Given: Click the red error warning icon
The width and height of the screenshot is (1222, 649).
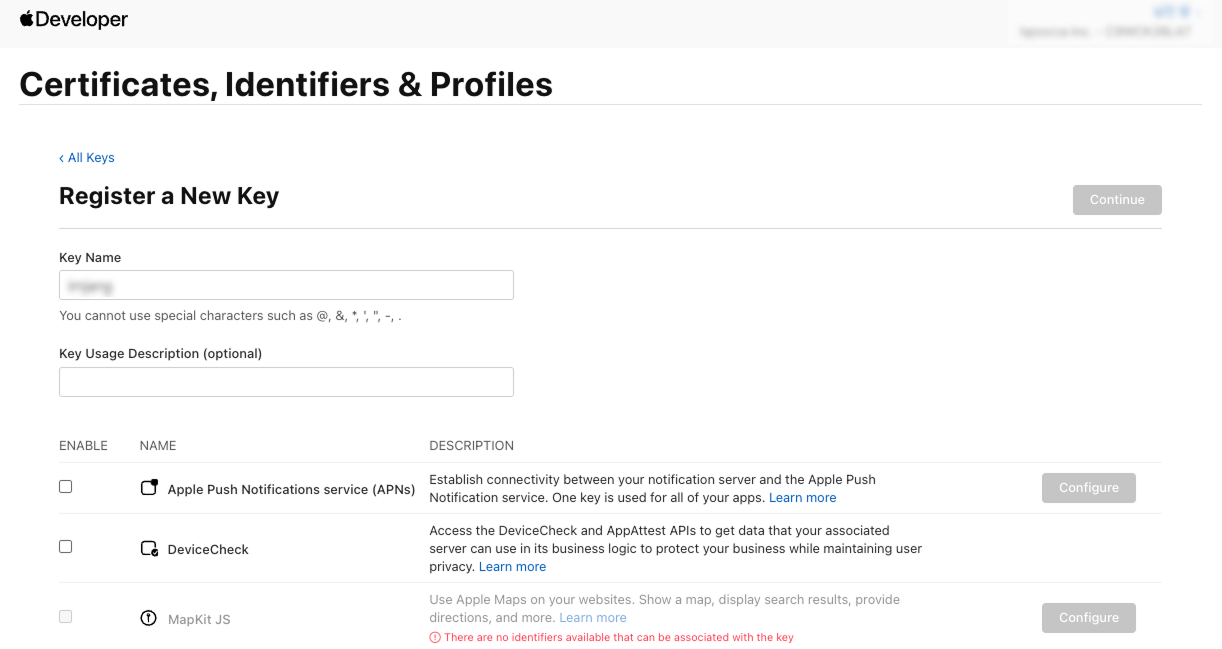Looking at the screenshot, I should click(x=435, y=637).
